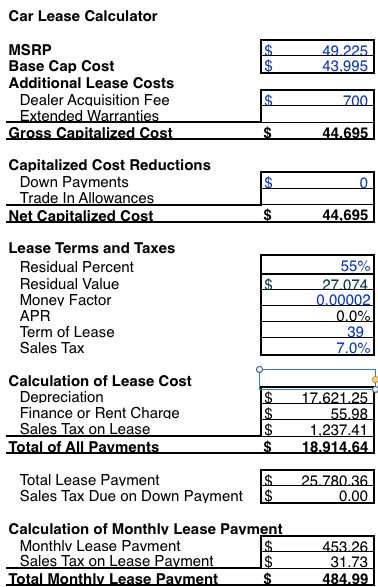378x587 pixels.
Task: Click the MSRP label
Action: tap(30, 49)
